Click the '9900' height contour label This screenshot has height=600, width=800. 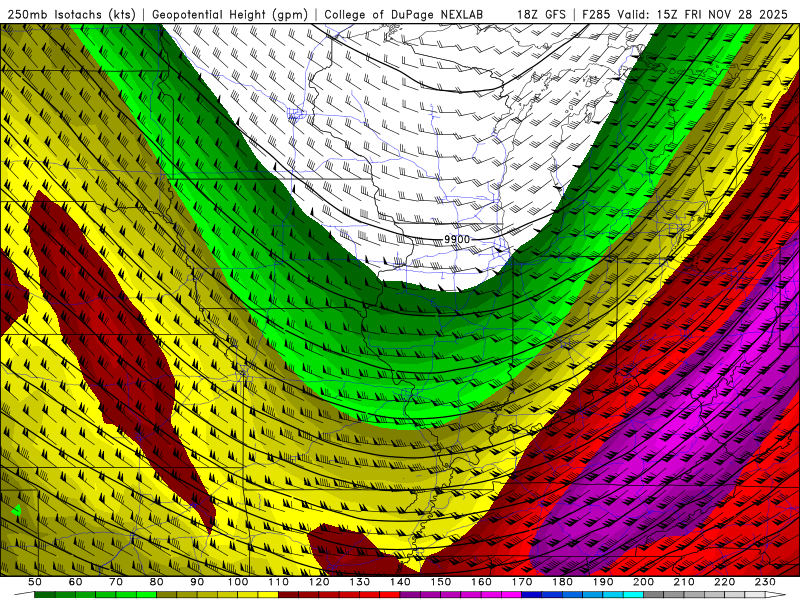click(457, 239)
